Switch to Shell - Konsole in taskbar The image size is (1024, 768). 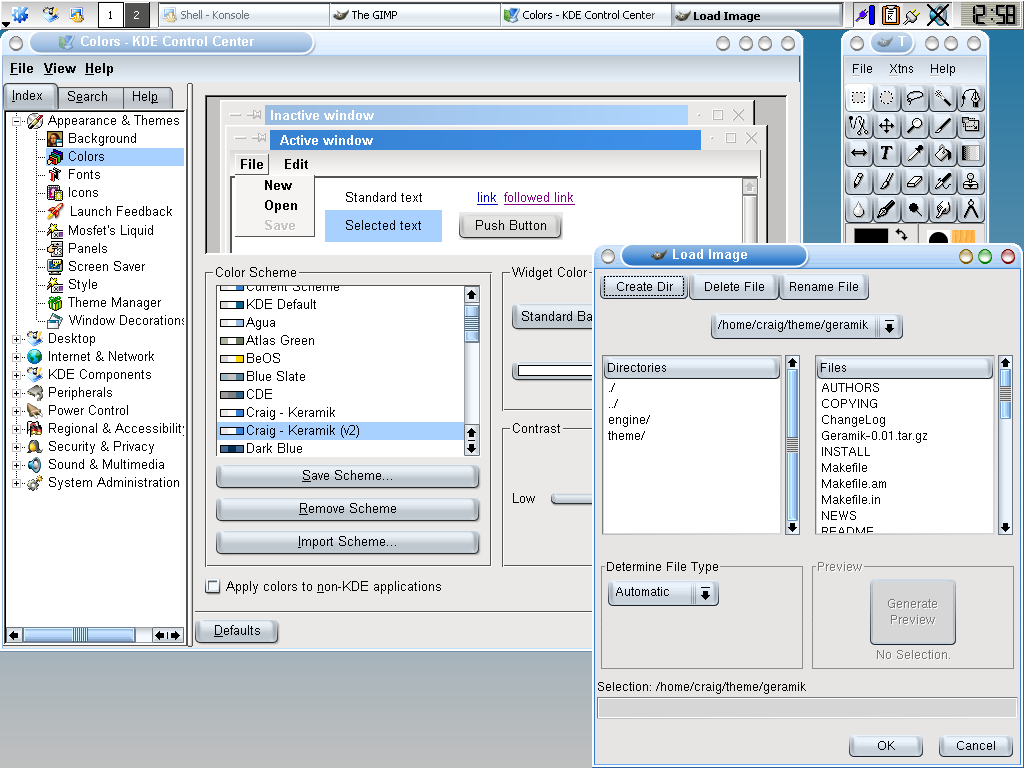tap(243, 15)
